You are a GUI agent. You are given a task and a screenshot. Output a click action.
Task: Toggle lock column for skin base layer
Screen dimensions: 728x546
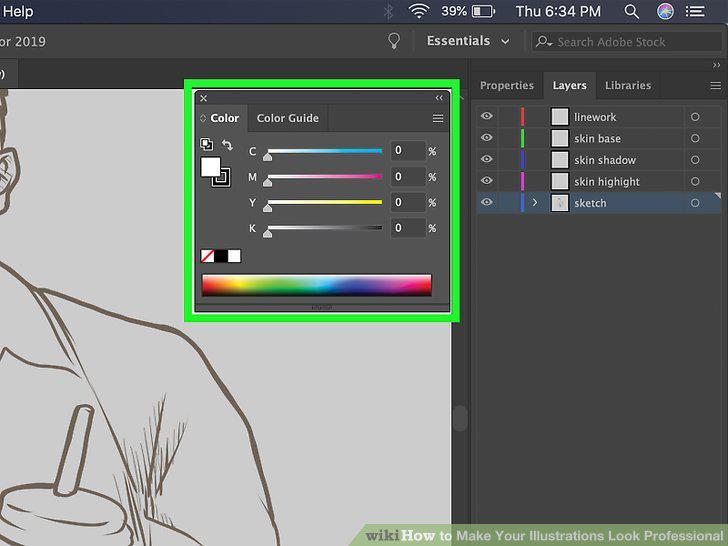(x=508, y=138)
